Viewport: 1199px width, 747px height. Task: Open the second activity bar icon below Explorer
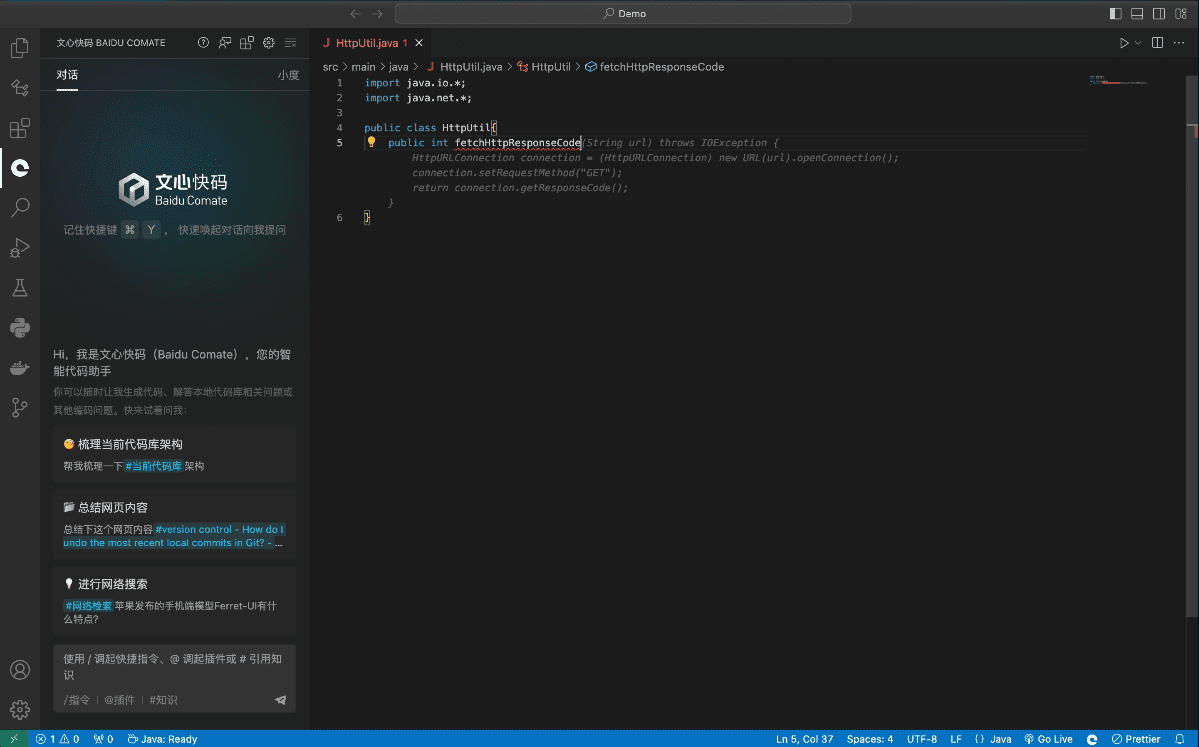tap(20, 88)
